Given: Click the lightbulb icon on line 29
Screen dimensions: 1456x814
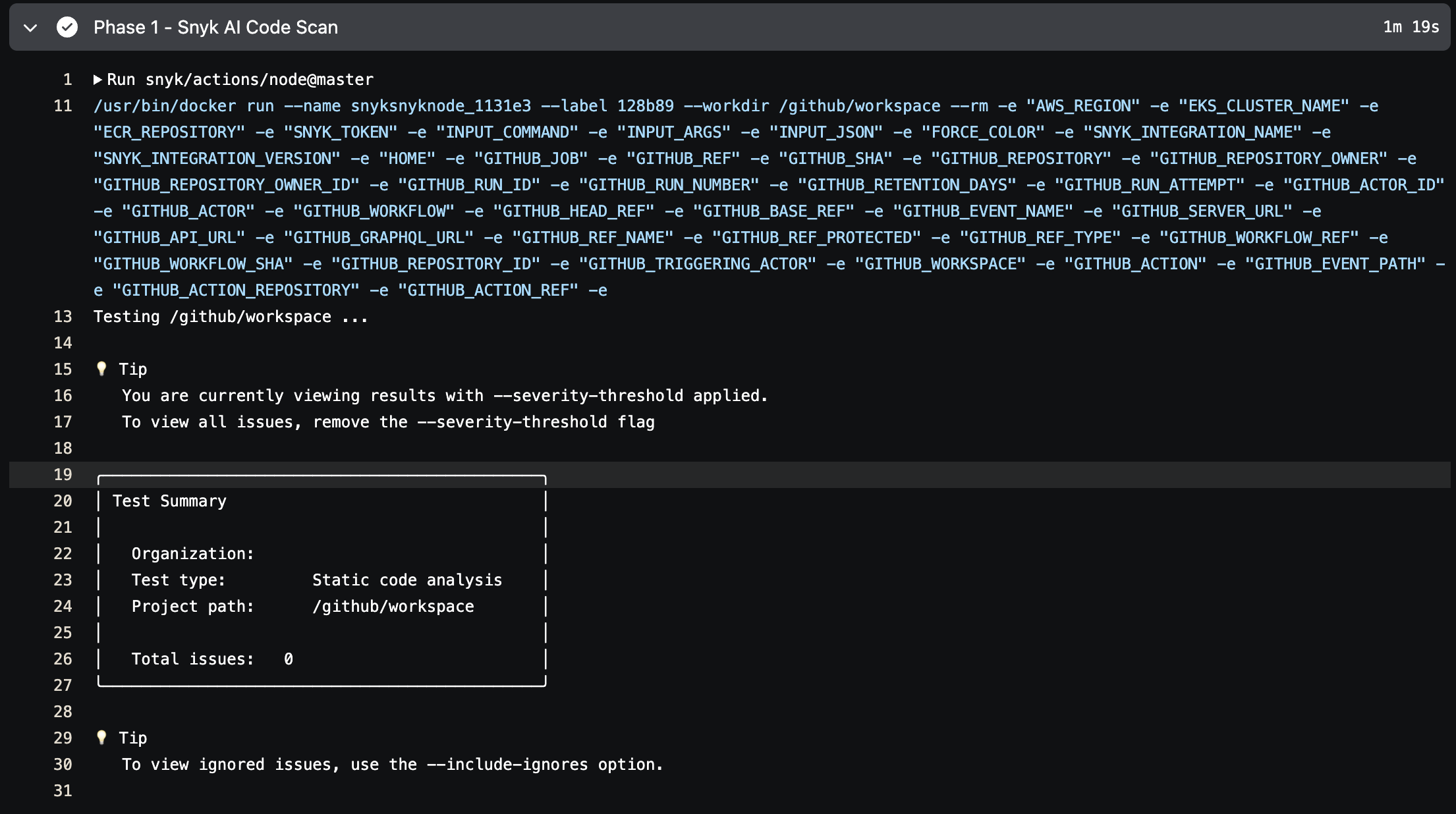Looking at the screenshot, I should (101, 738).
